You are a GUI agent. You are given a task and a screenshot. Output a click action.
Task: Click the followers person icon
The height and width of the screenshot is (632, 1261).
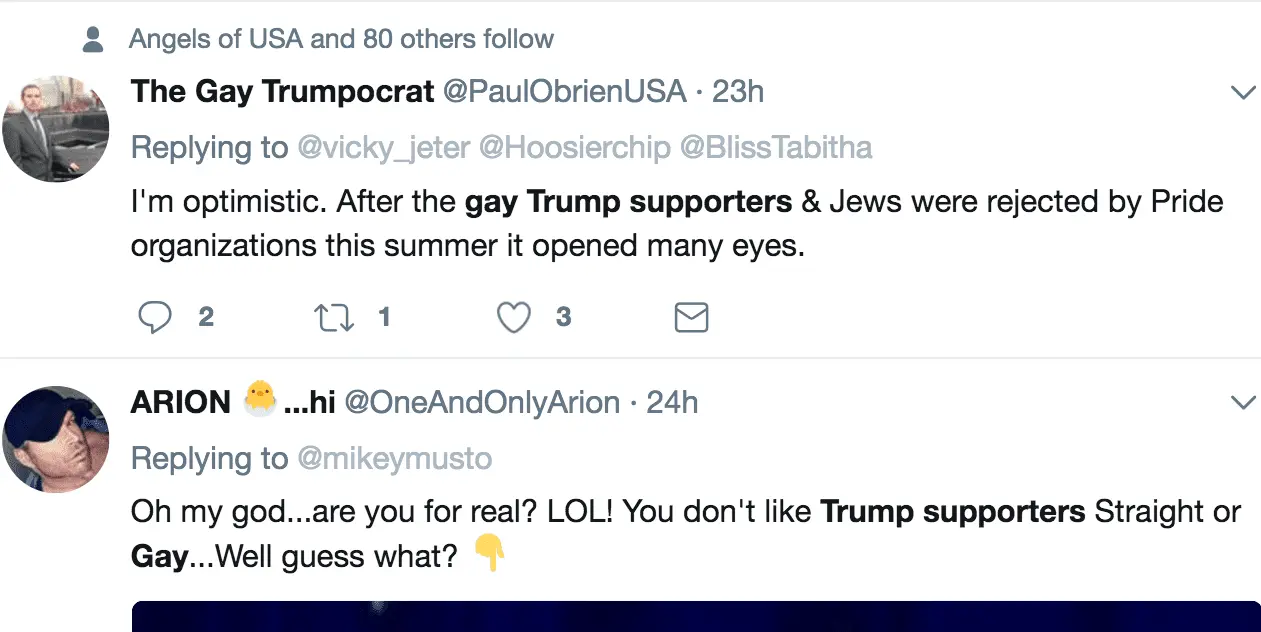click(x=94, y=40)
